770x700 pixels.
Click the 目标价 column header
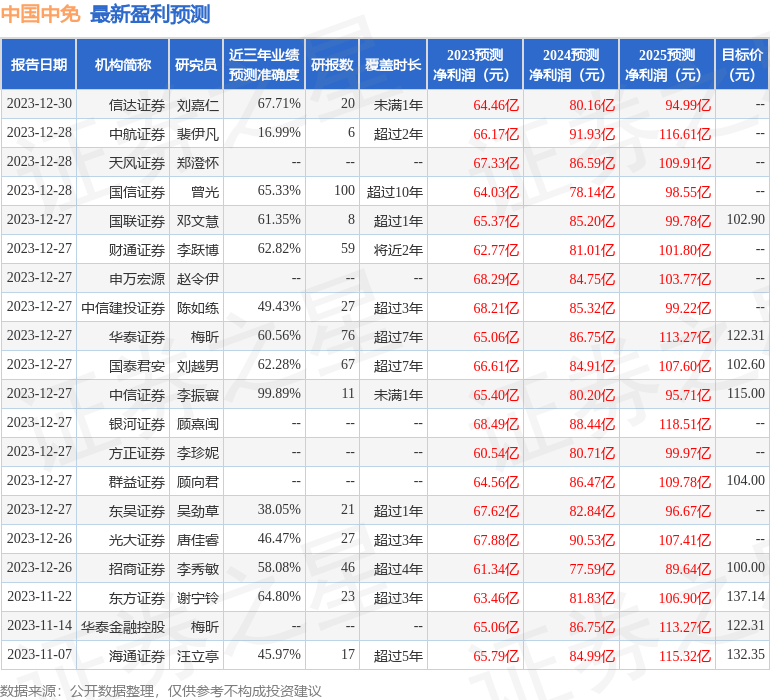tap(742, 64)
